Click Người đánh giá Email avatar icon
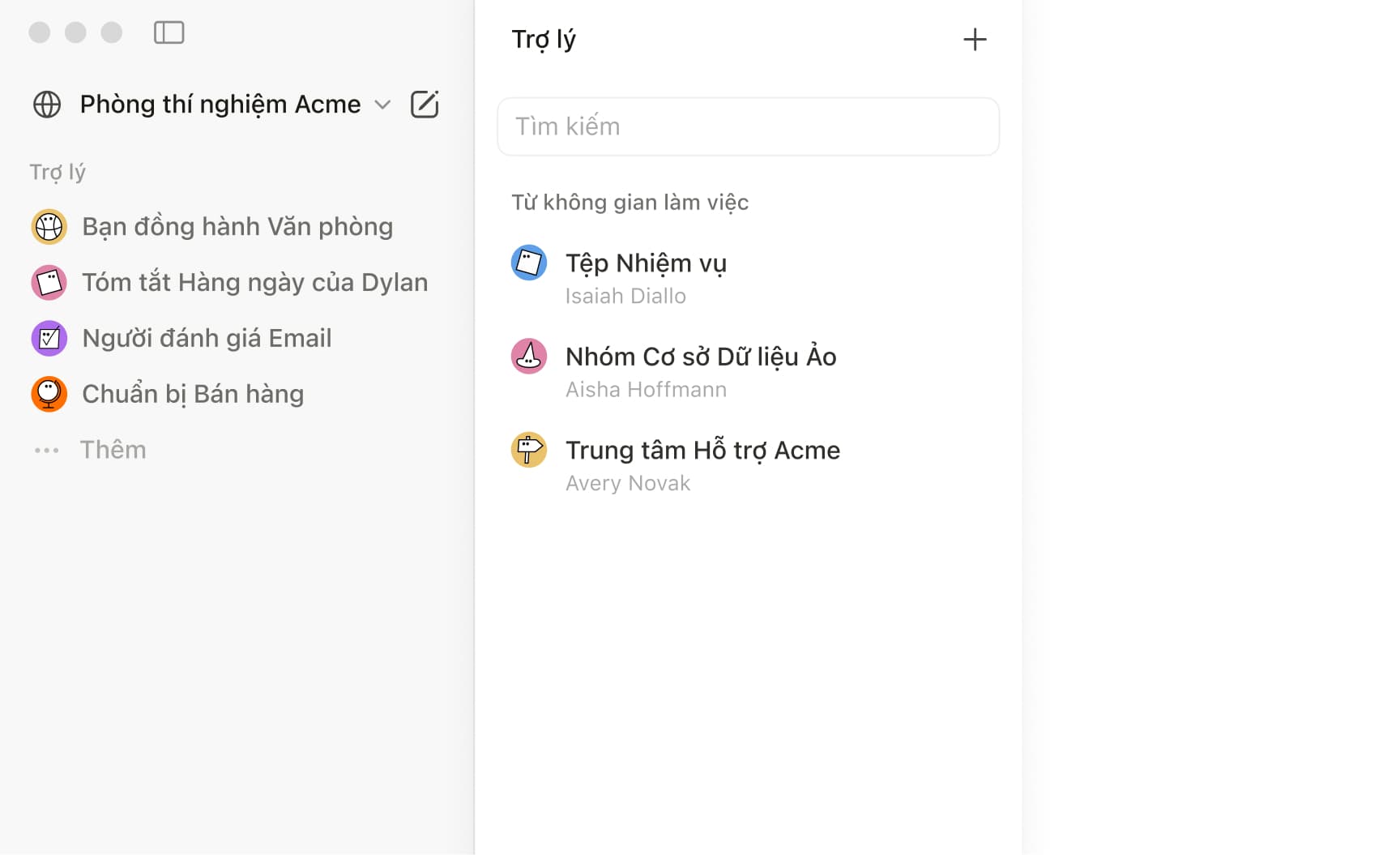This screenshot has width=1400, height=855. (49, 339)
